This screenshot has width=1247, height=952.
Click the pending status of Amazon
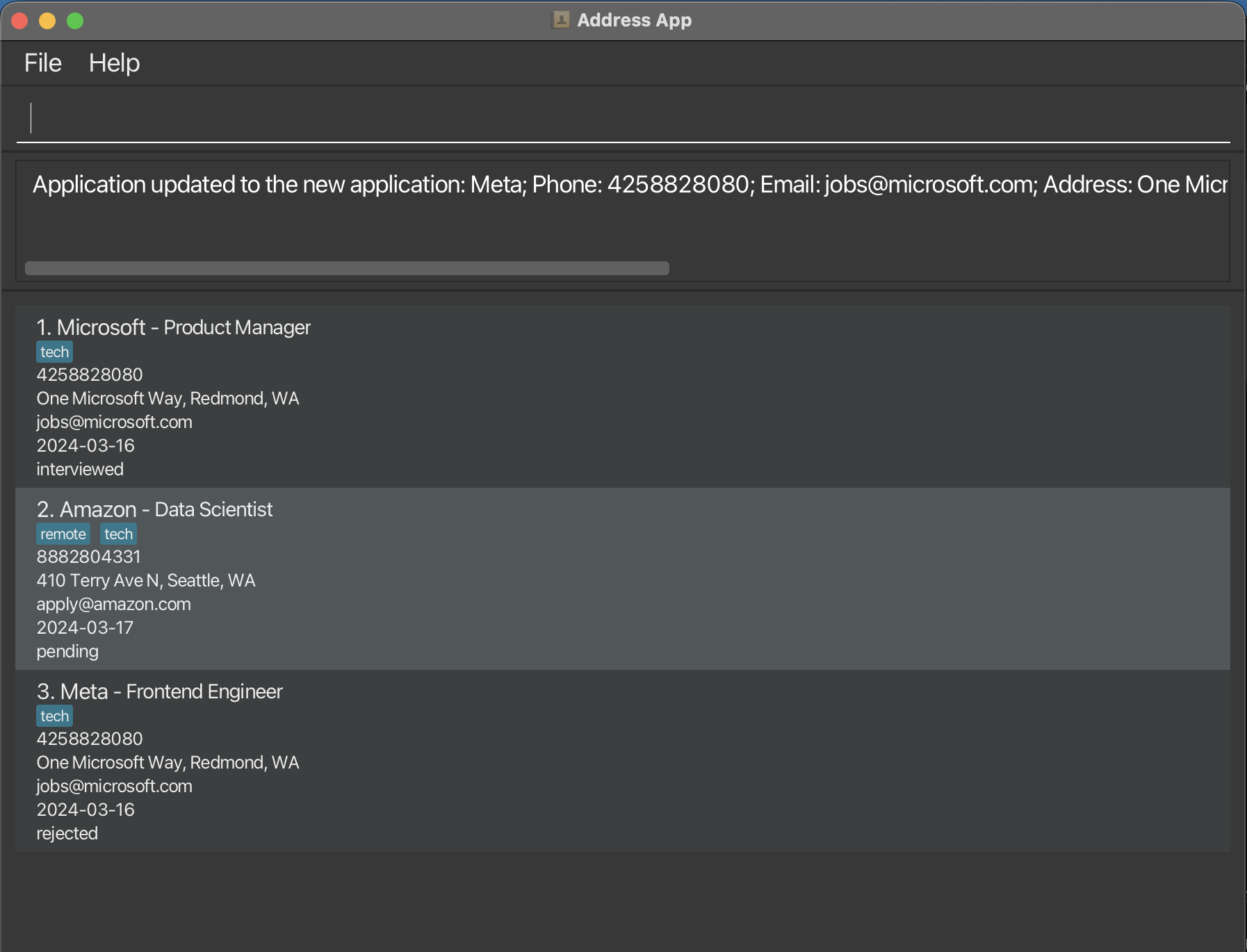pos(67,651)
